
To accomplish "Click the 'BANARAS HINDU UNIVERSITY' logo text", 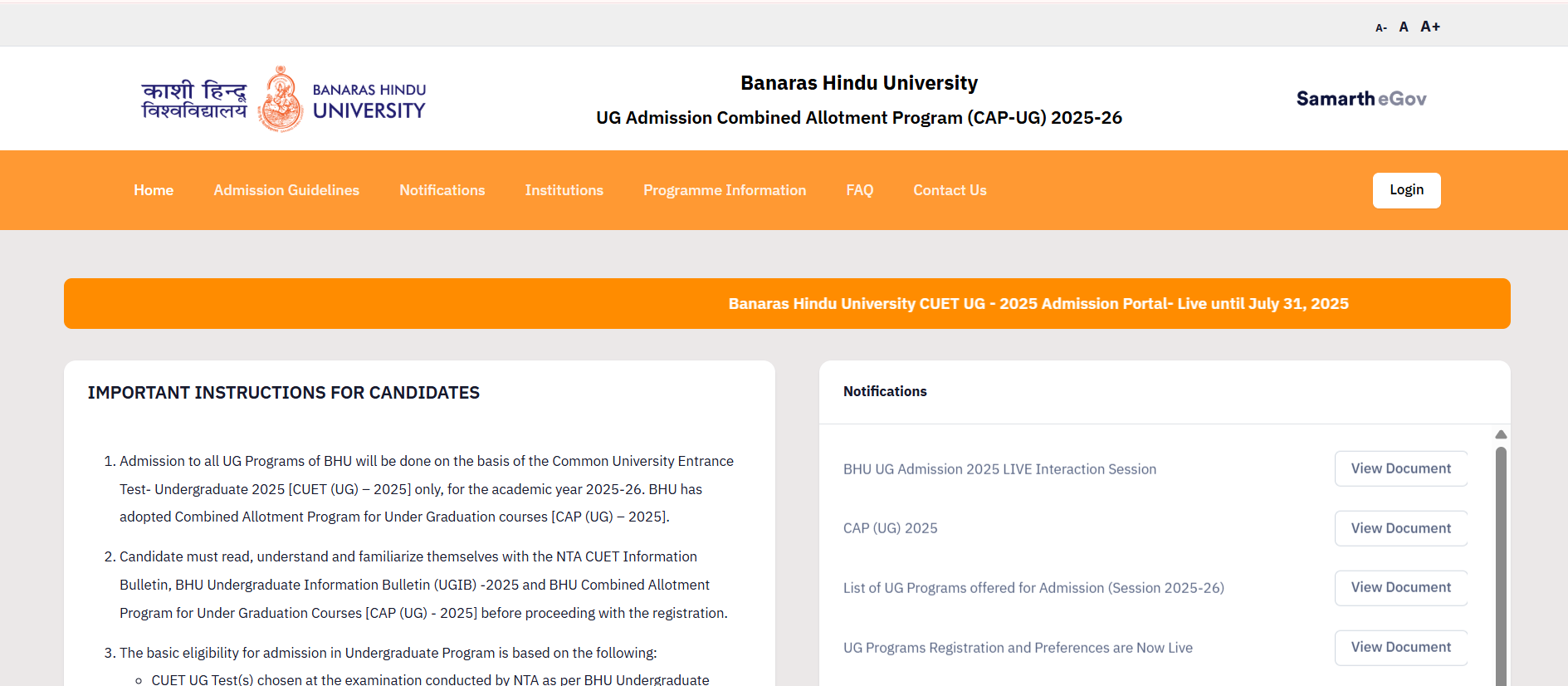I will (x=369, y=100).
